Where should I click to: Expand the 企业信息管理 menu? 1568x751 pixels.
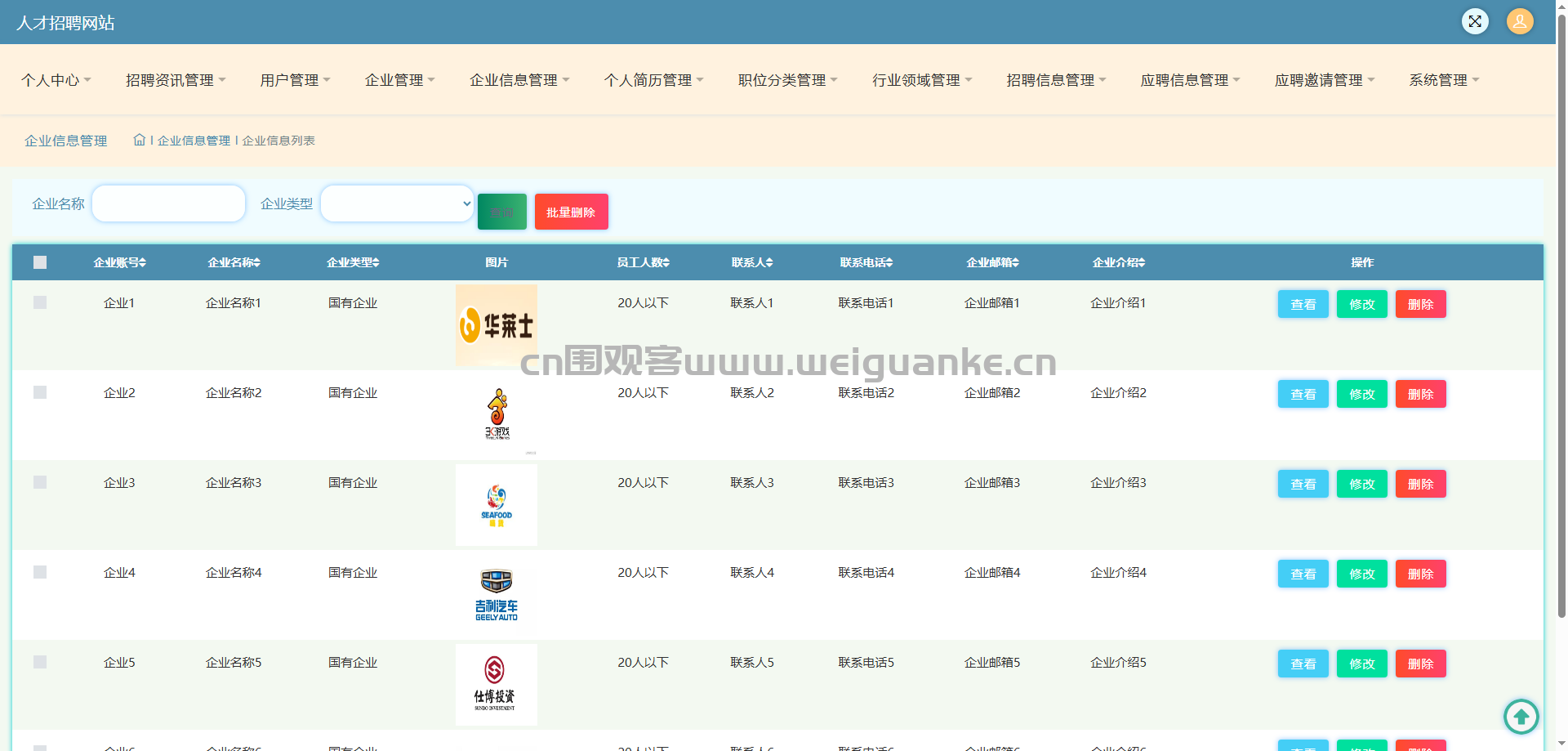point(519,80)
